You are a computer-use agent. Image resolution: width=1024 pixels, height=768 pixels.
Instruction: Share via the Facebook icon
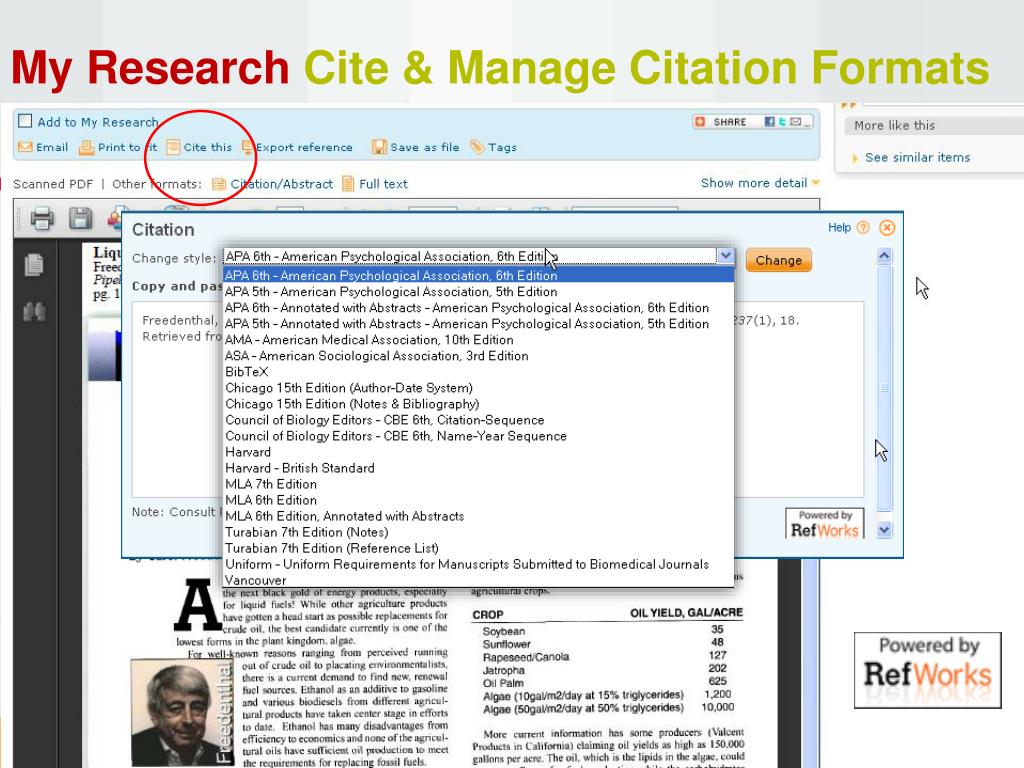click(x=769, y=121)
